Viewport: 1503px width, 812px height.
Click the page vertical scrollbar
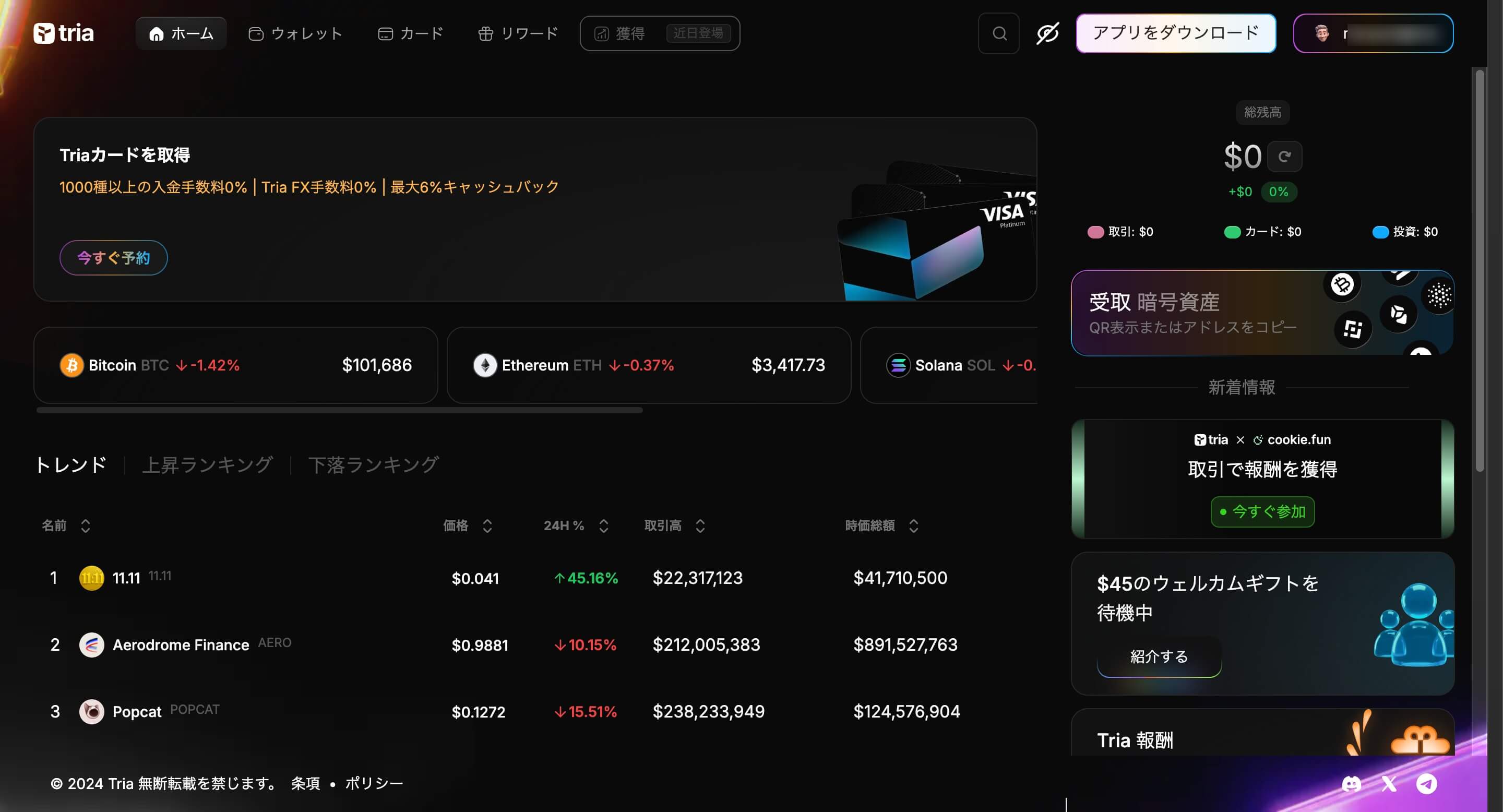[x=1479, y=270]
